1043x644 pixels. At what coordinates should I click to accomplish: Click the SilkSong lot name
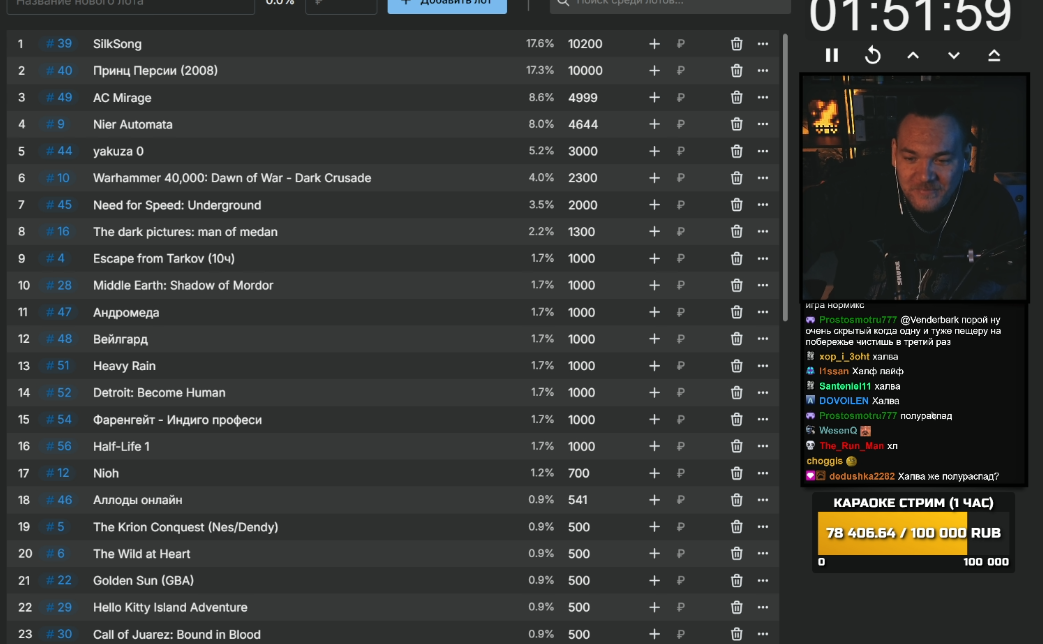click(117, 44)
